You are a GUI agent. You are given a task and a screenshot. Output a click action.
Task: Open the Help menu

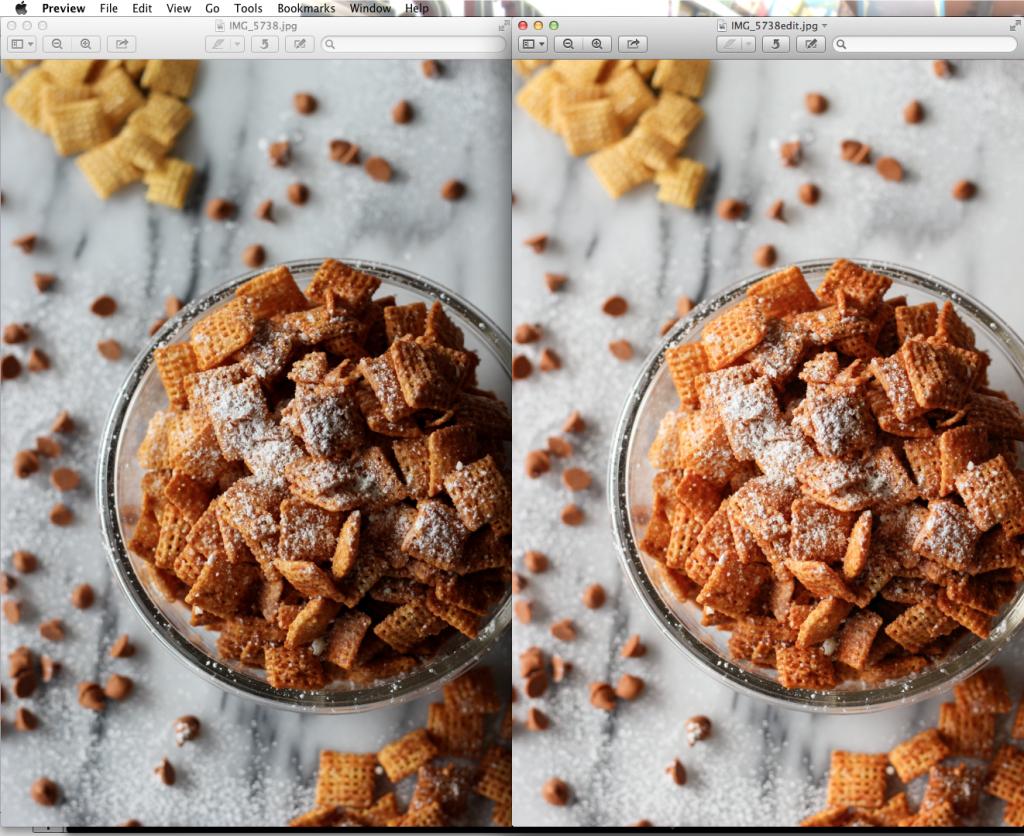point(417,8)
